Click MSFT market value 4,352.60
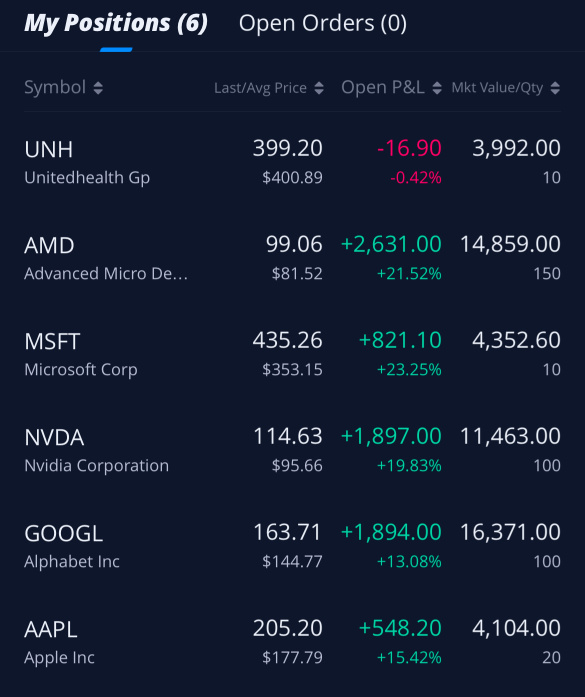Image resolution: width=585 pixels, height=697 pixels. click(x=516, y=340)
